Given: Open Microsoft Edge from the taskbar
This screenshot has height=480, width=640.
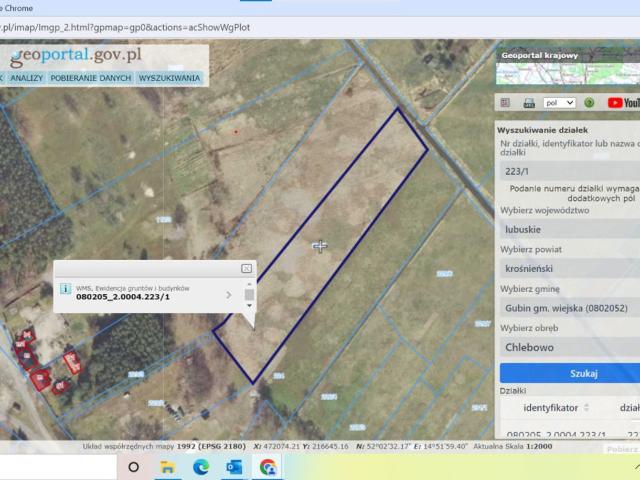Looking at the screenshot, I should tap(200, 466).
